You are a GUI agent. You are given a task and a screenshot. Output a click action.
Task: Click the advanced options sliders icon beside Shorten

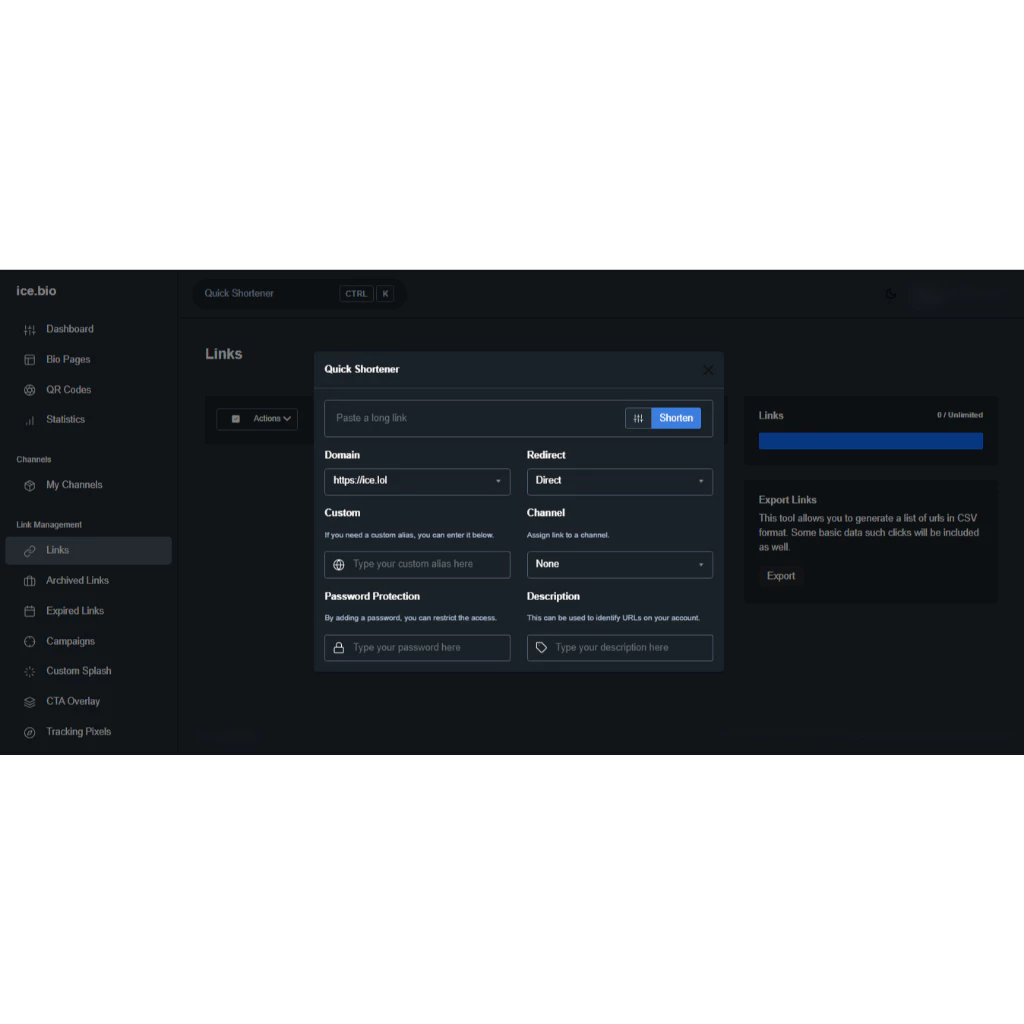pyautogui.click(x=638, y=418)
